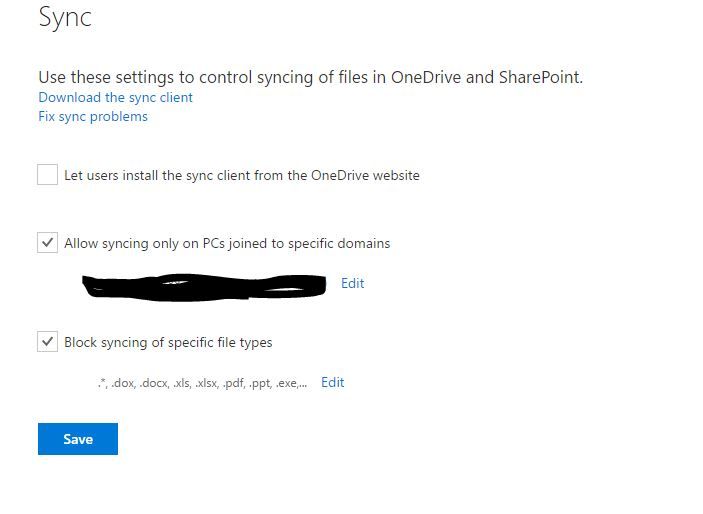Click the 'Let users install the sync client' label
The height and width of the screenshot is (514, 703).
(x=242, y=175)
